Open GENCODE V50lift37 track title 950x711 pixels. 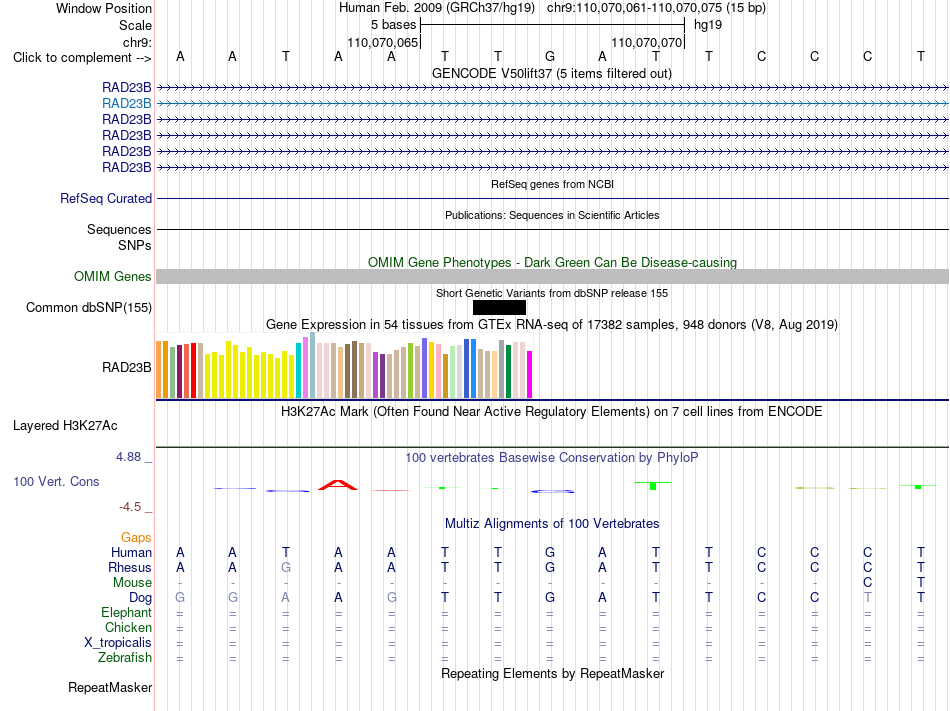pos(551,73)
